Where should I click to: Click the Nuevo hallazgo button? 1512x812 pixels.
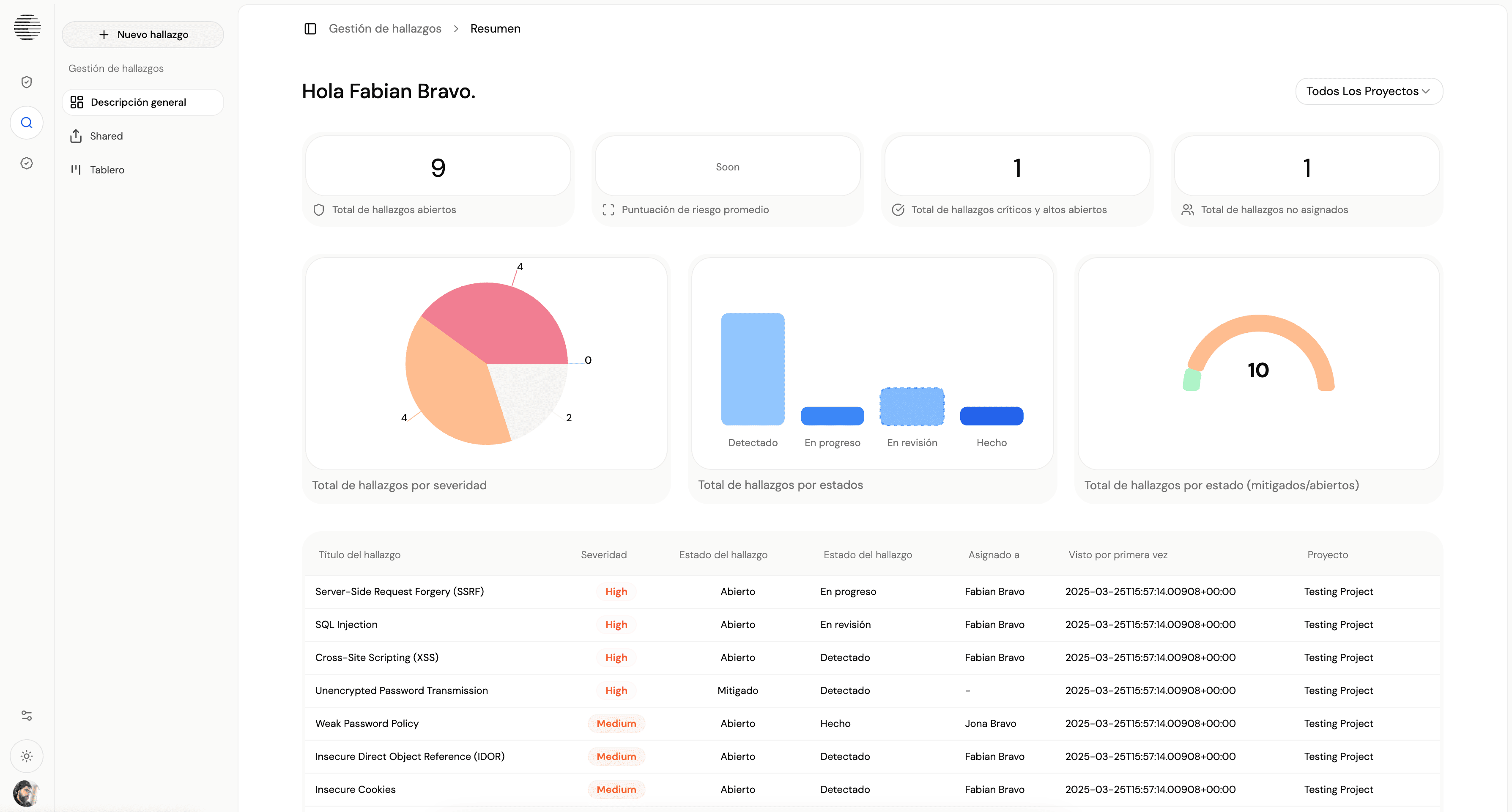coord(142,34)
